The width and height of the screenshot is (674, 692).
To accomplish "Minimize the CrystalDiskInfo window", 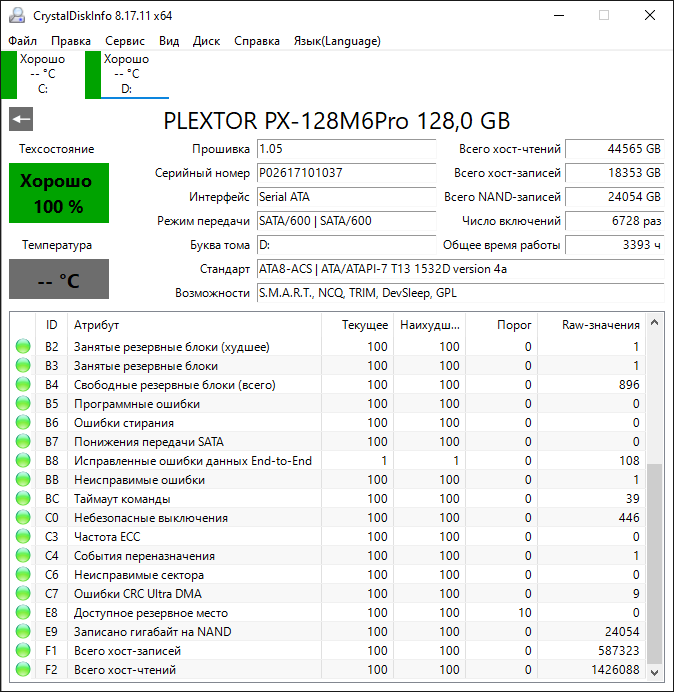I will pyautogui.click(x=559, y=15).
